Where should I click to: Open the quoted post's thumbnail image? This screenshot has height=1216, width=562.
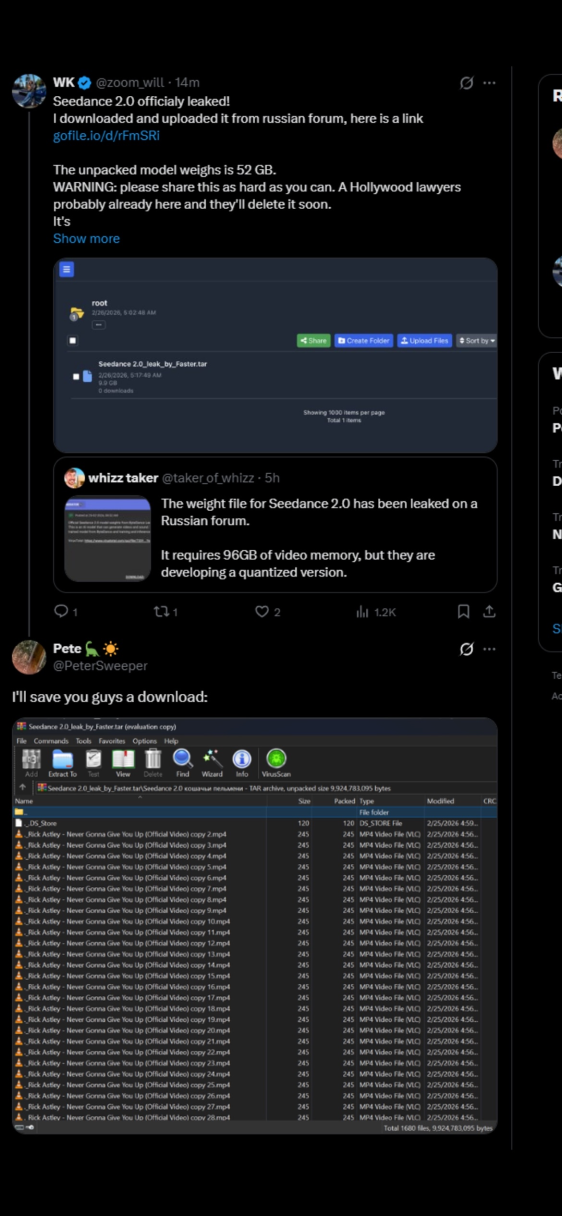coord(107,539)
